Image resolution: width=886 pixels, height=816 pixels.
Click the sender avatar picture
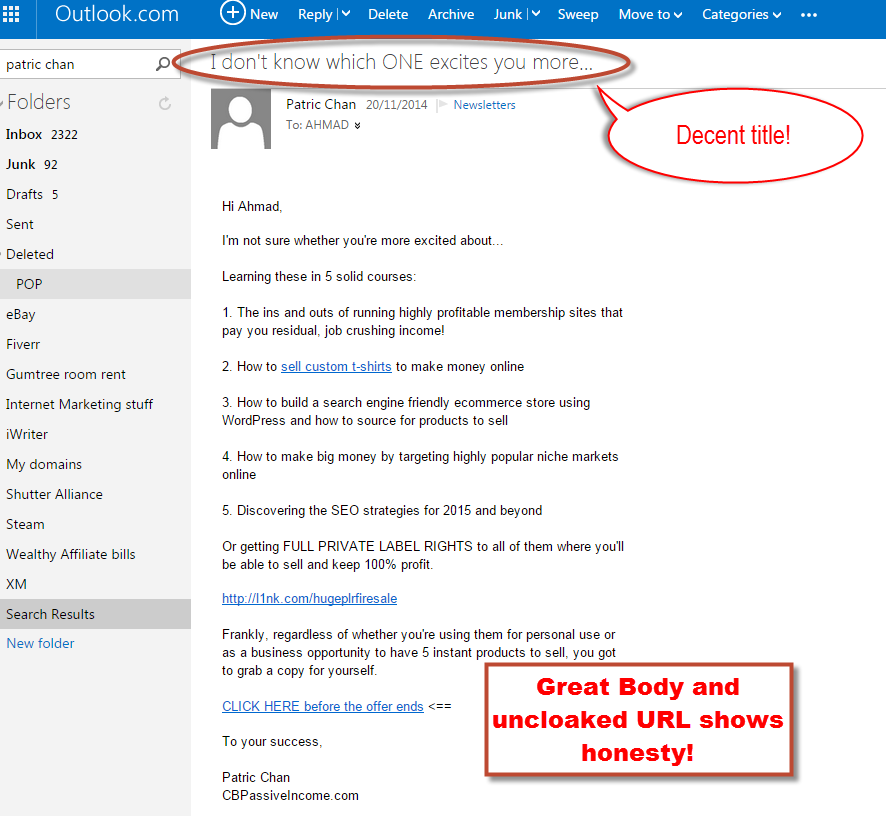coord(241,119)
